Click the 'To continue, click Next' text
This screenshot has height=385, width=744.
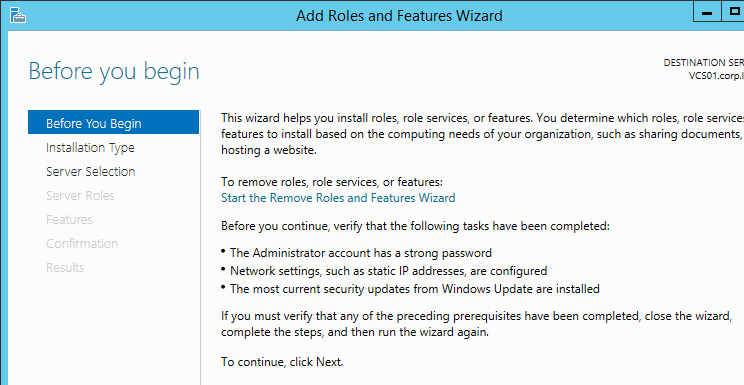click(x=282, y=362)
